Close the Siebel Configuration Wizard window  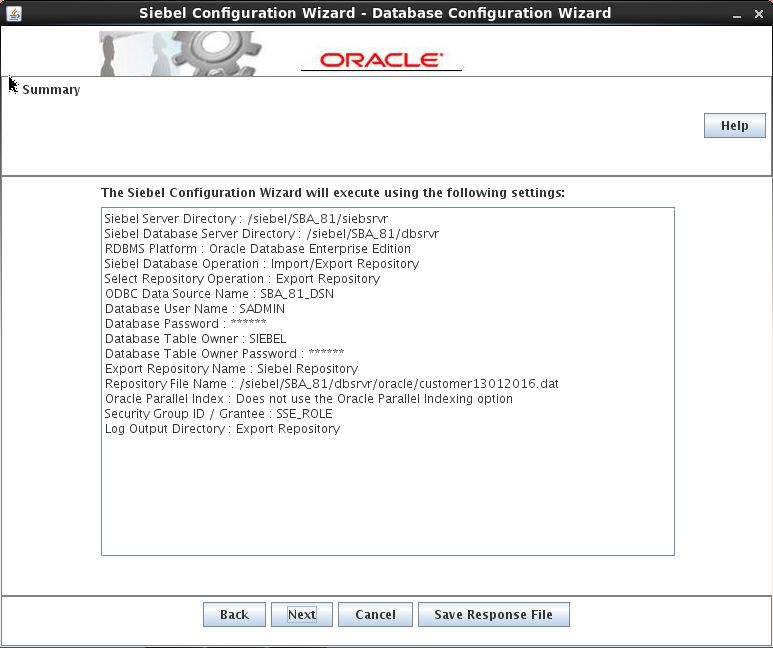point(759,14)
